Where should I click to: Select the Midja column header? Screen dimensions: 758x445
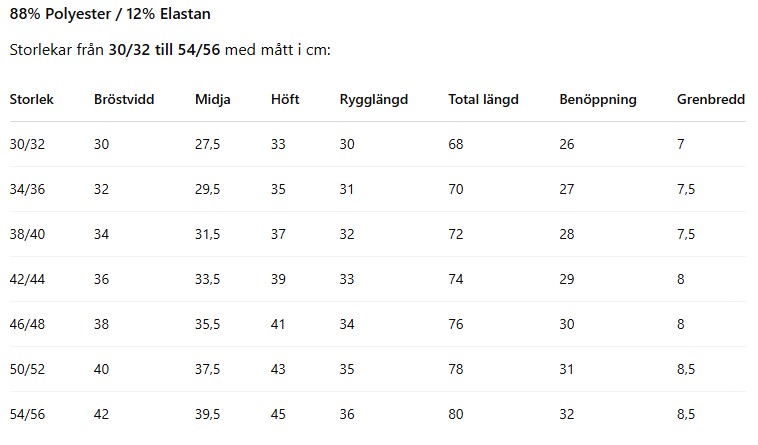click(x=211, y=100)
